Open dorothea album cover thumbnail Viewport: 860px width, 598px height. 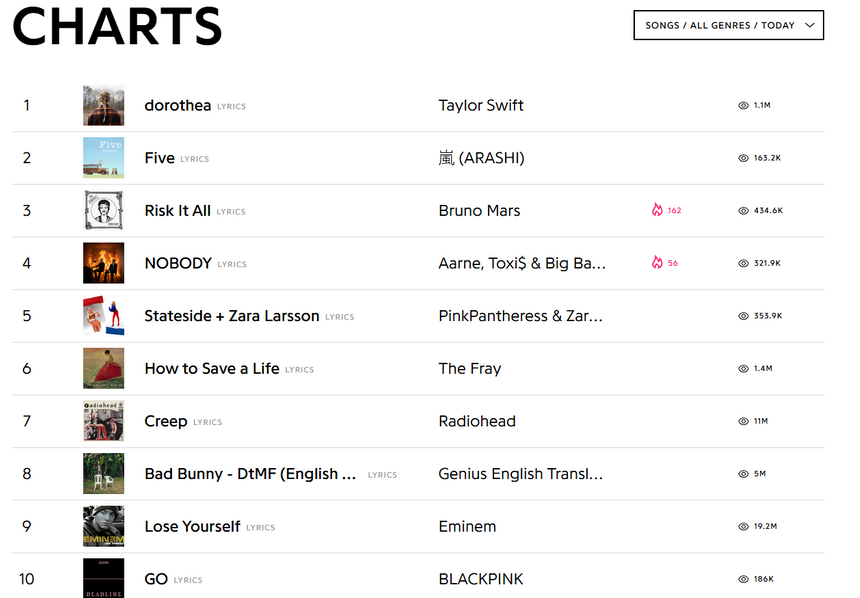point(104,106)
